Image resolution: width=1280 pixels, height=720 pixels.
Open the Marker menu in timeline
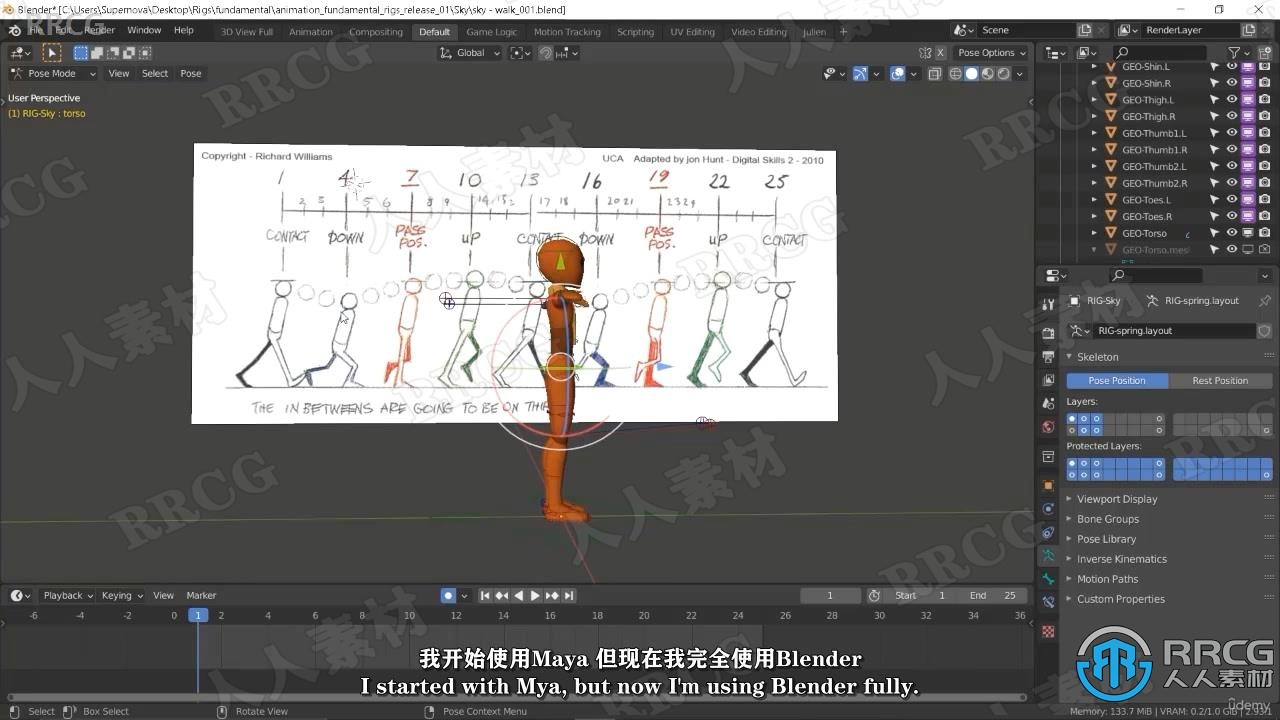(x=201, y=596)
